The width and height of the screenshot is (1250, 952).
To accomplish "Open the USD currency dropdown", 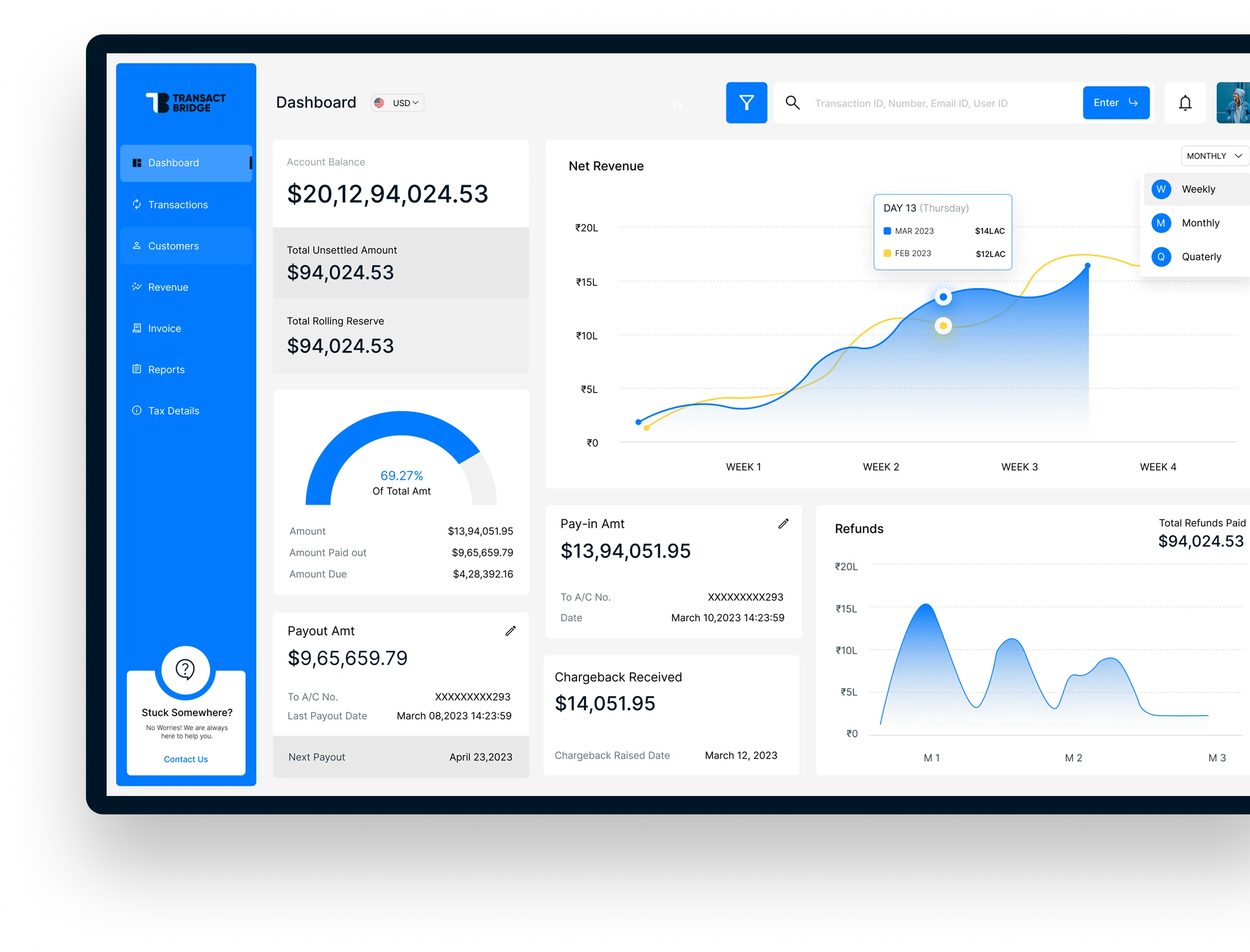I will [x=398, y=103].
